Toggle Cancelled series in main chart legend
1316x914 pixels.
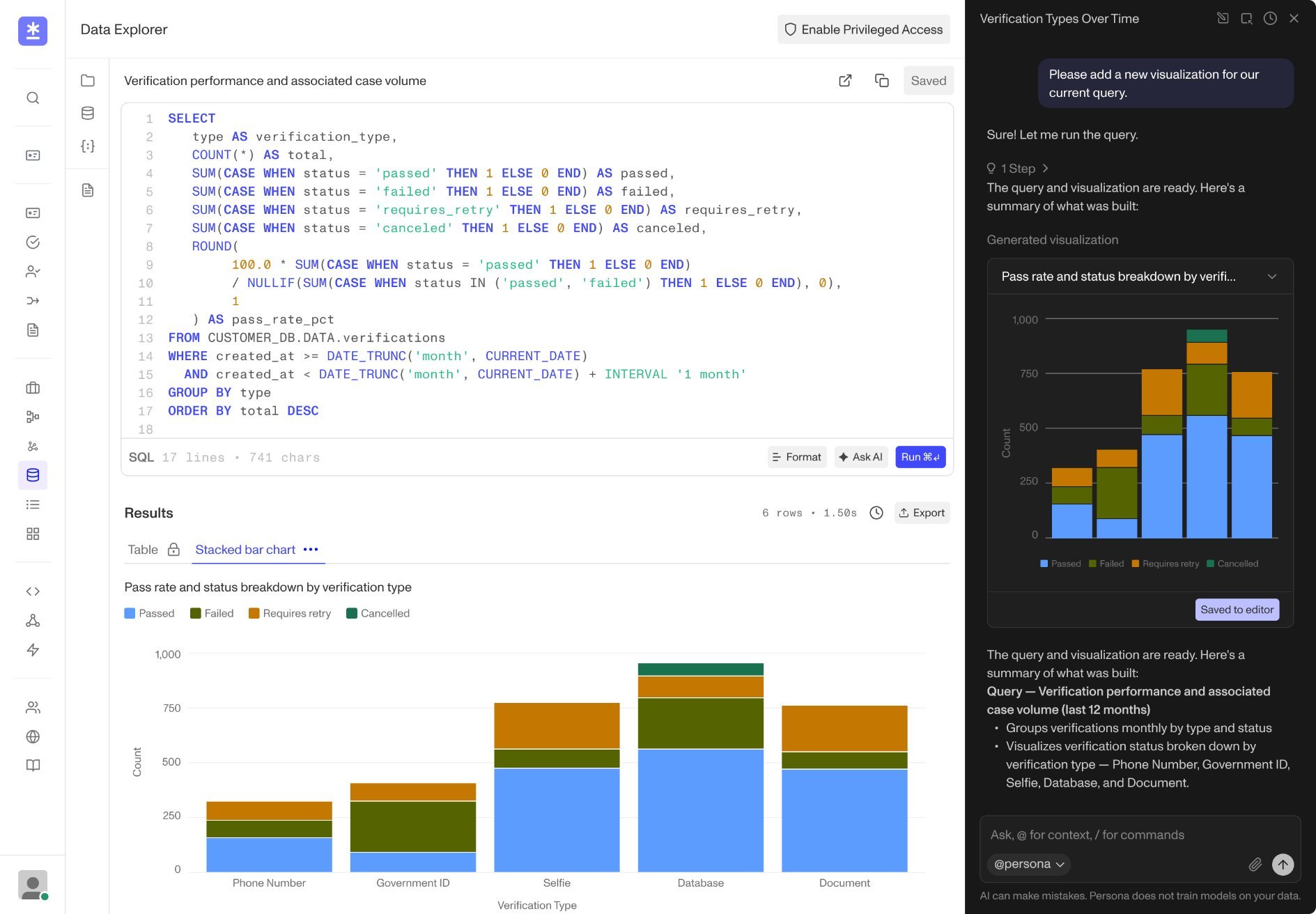tap(378, 613)
